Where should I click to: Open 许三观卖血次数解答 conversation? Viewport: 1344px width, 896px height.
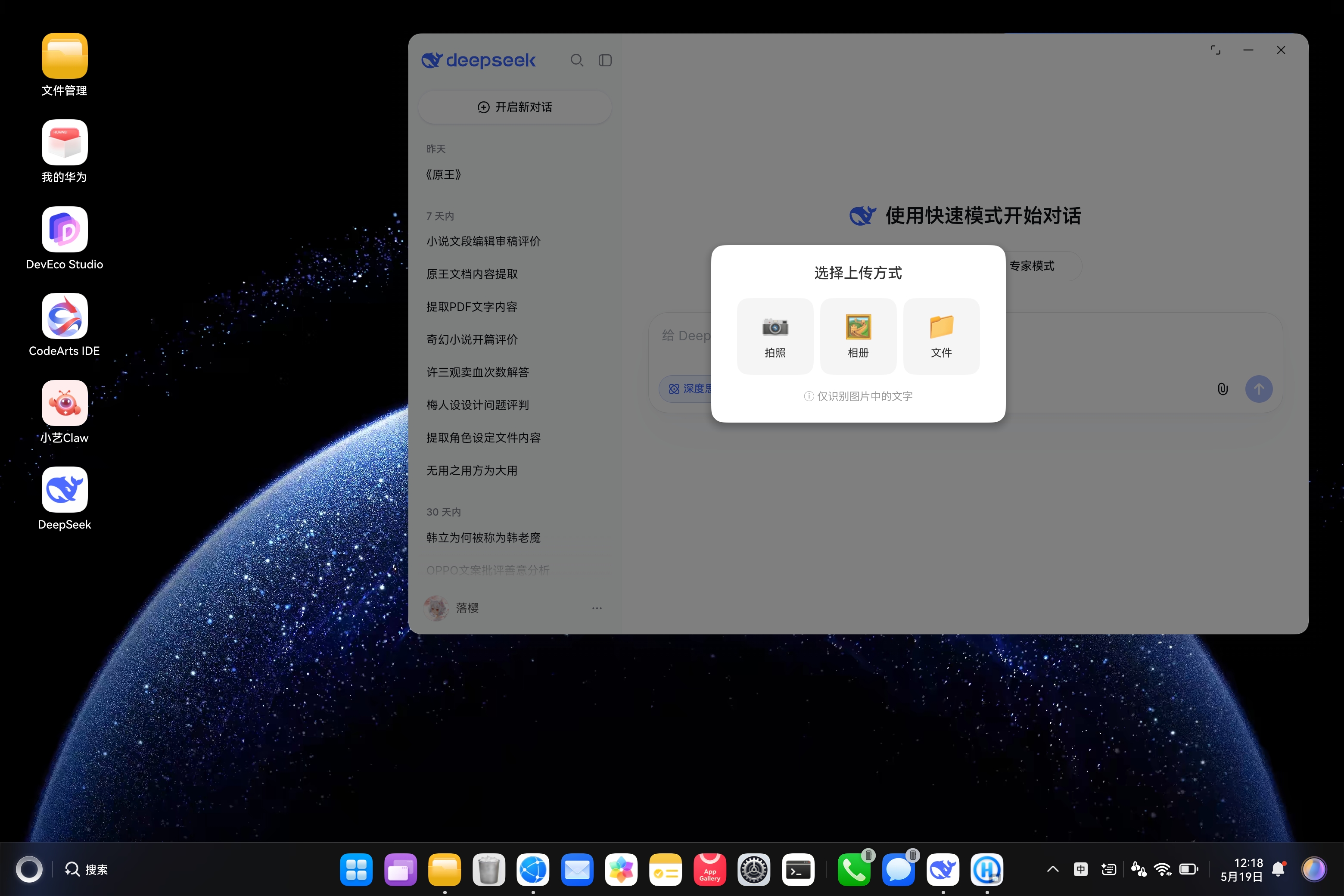515,372
